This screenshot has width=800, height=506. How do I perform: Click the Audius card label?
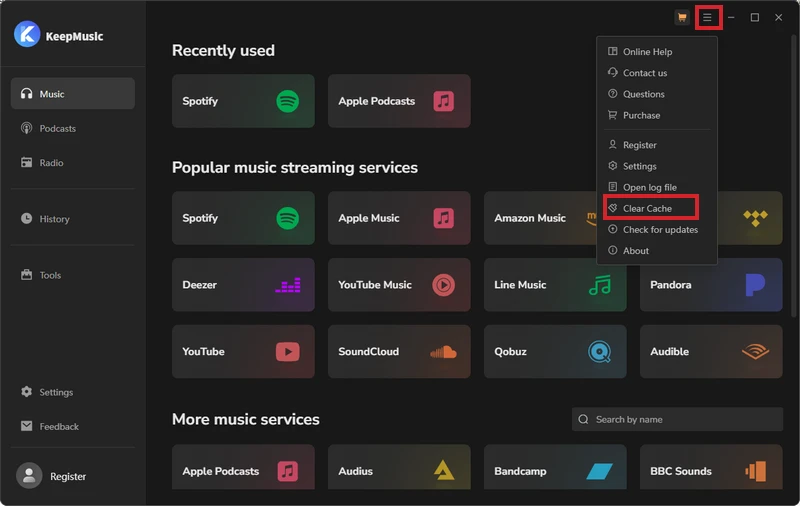356,471
